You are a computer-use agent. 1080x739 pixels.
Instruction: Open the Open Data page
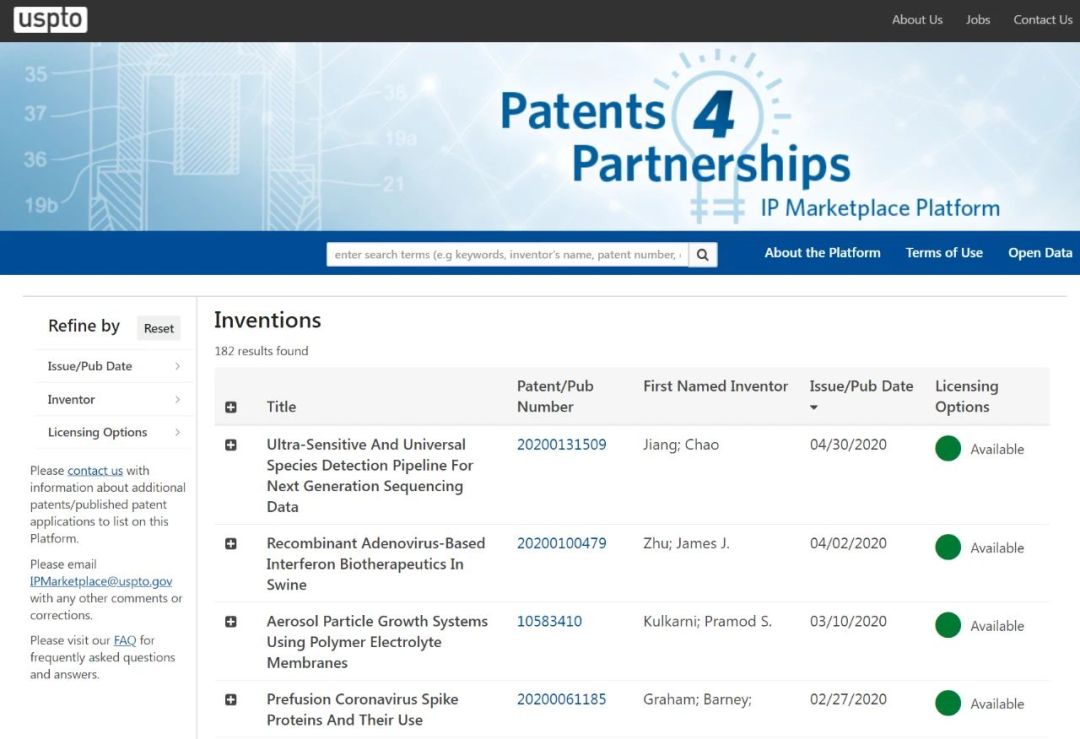point(1040,253)
